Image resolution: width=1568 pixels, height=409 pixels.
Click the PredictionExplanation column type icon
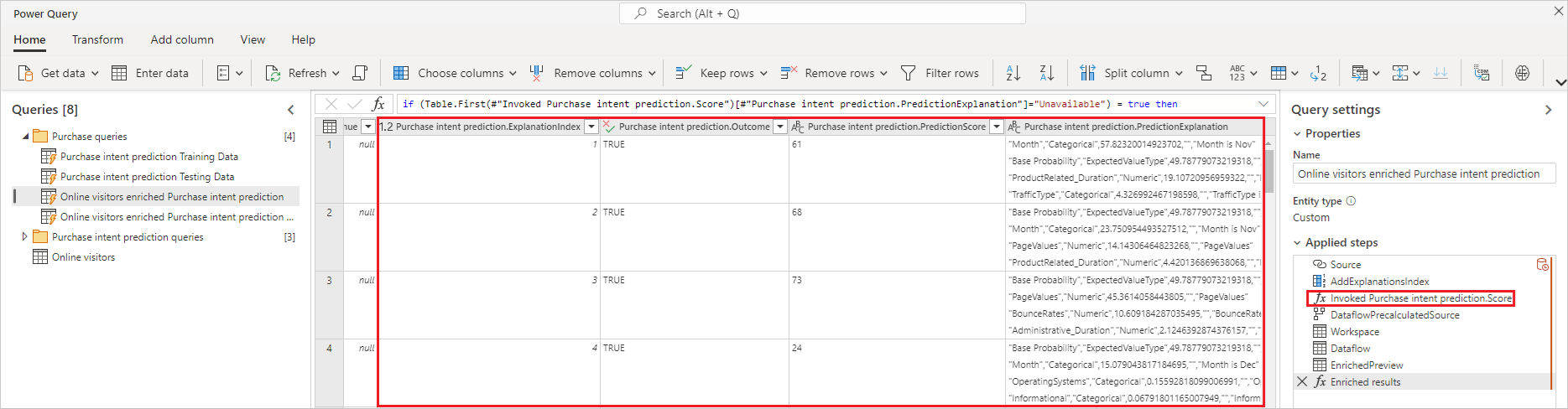tap(1014, 127)
